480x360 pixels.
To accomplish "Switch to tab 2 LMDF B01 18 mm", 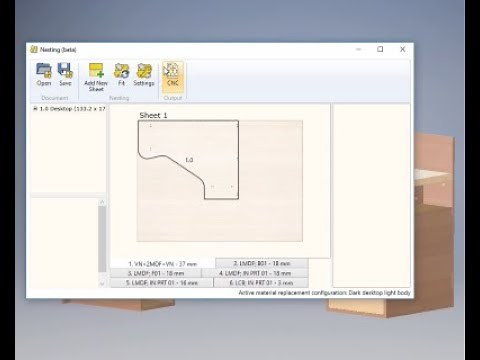I will pos(262,263).
